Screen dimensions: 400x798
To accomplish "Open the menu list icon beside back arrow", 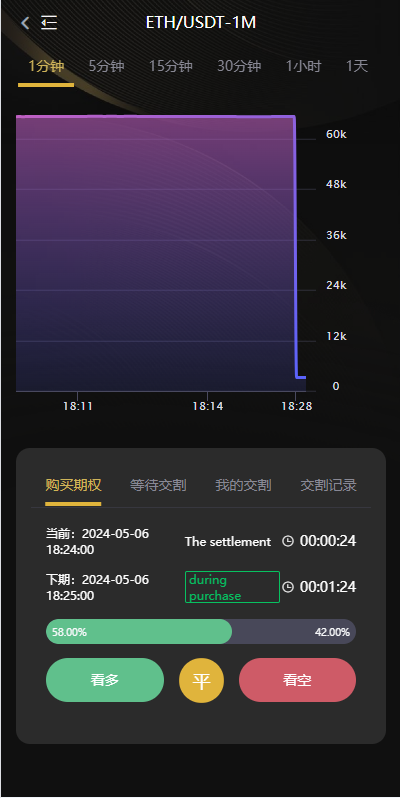I will 49,22.
